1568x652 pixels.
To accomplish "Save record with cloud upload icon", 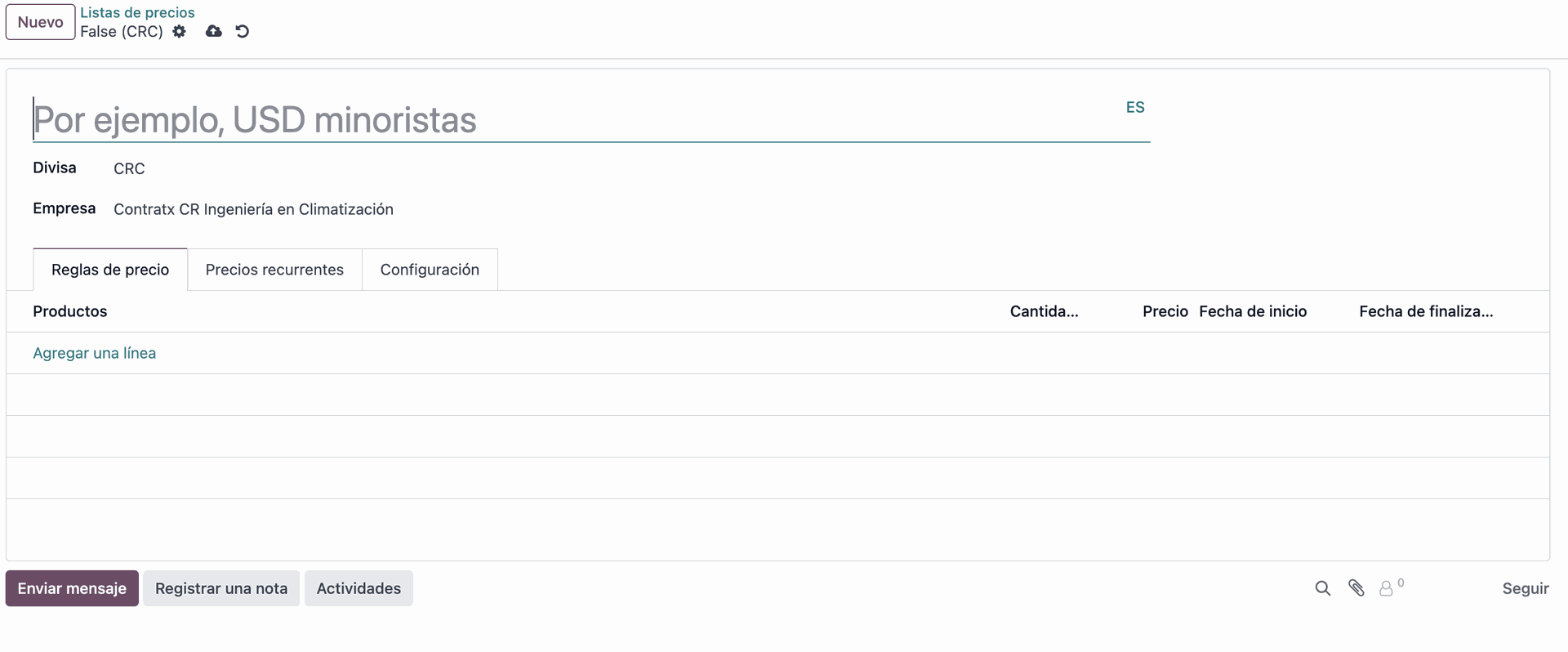I will tap(214, 31).
